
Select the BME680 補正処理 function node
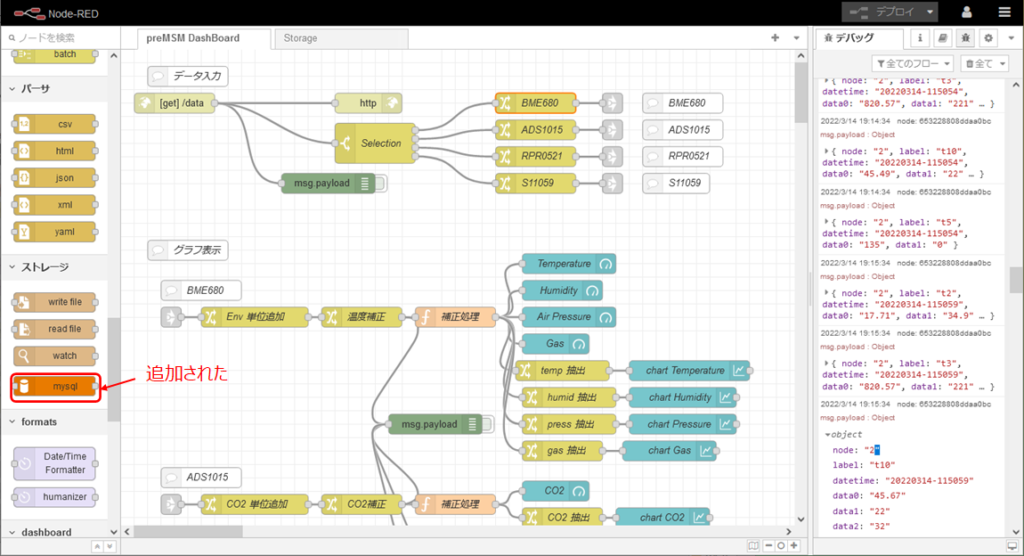point(455,317)
